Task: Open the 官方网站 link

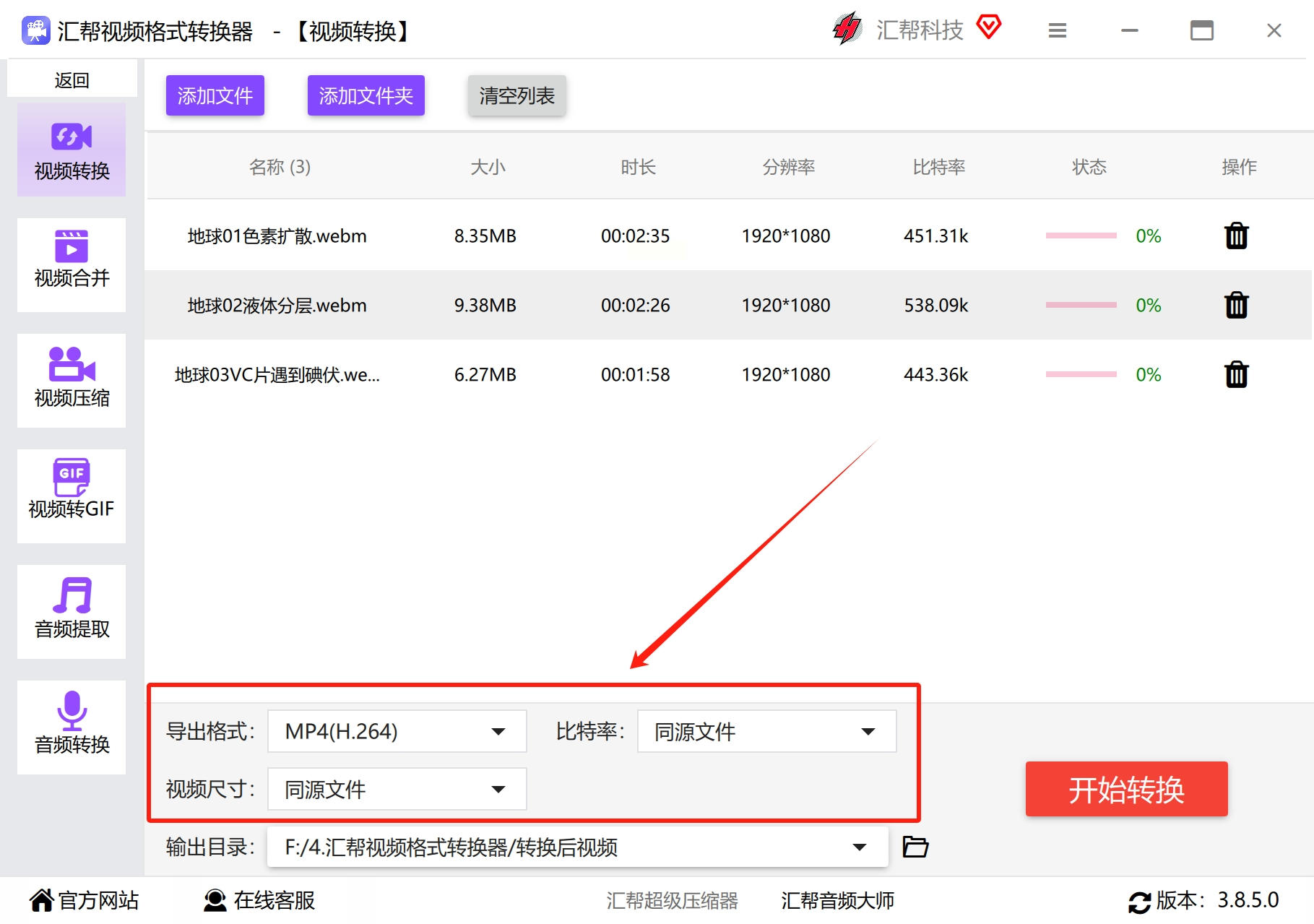Action: (85, 901)
